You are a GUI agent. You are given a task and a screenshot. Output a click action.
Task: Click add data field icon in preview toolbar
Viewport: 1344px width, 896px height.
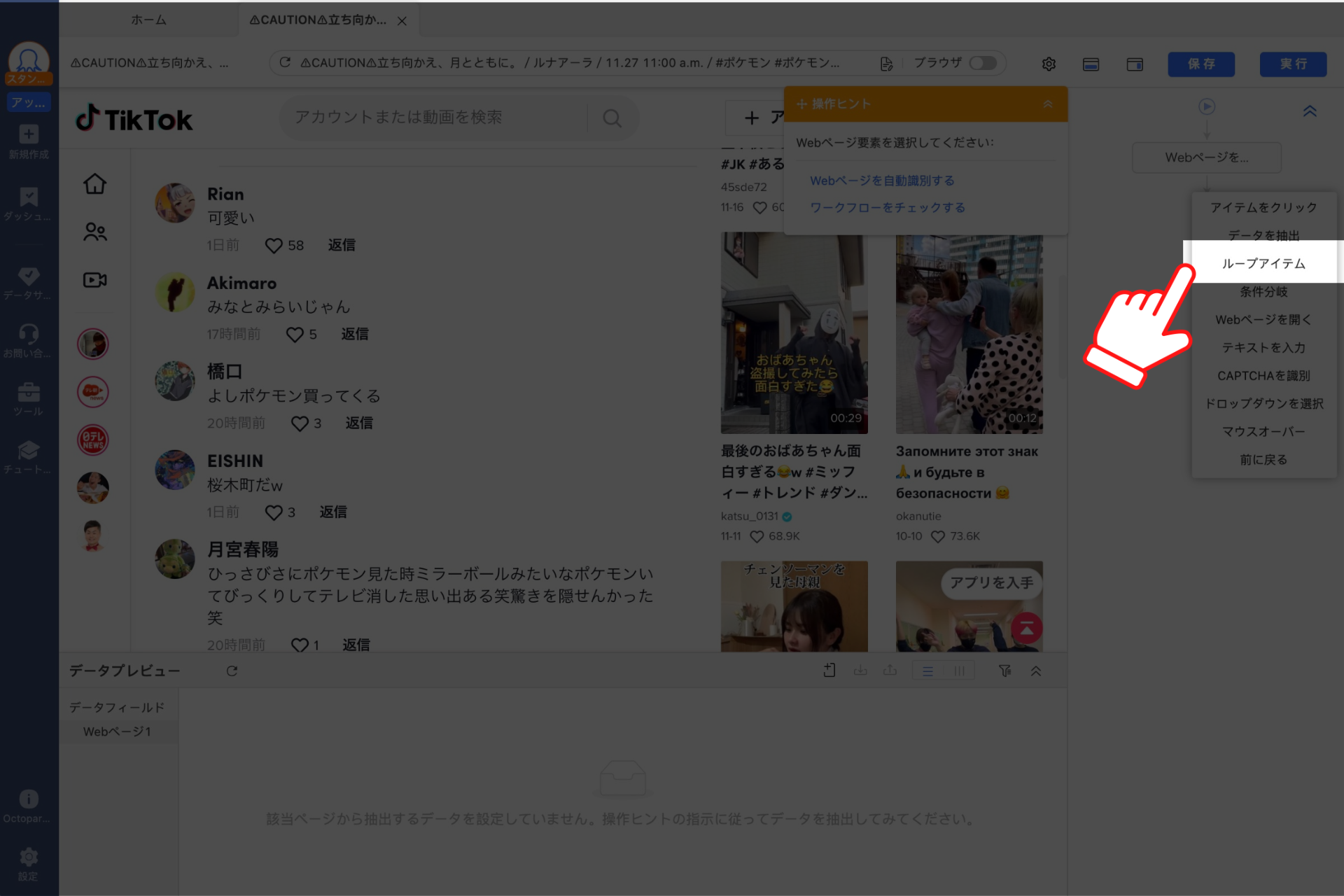tap(829, 671)
